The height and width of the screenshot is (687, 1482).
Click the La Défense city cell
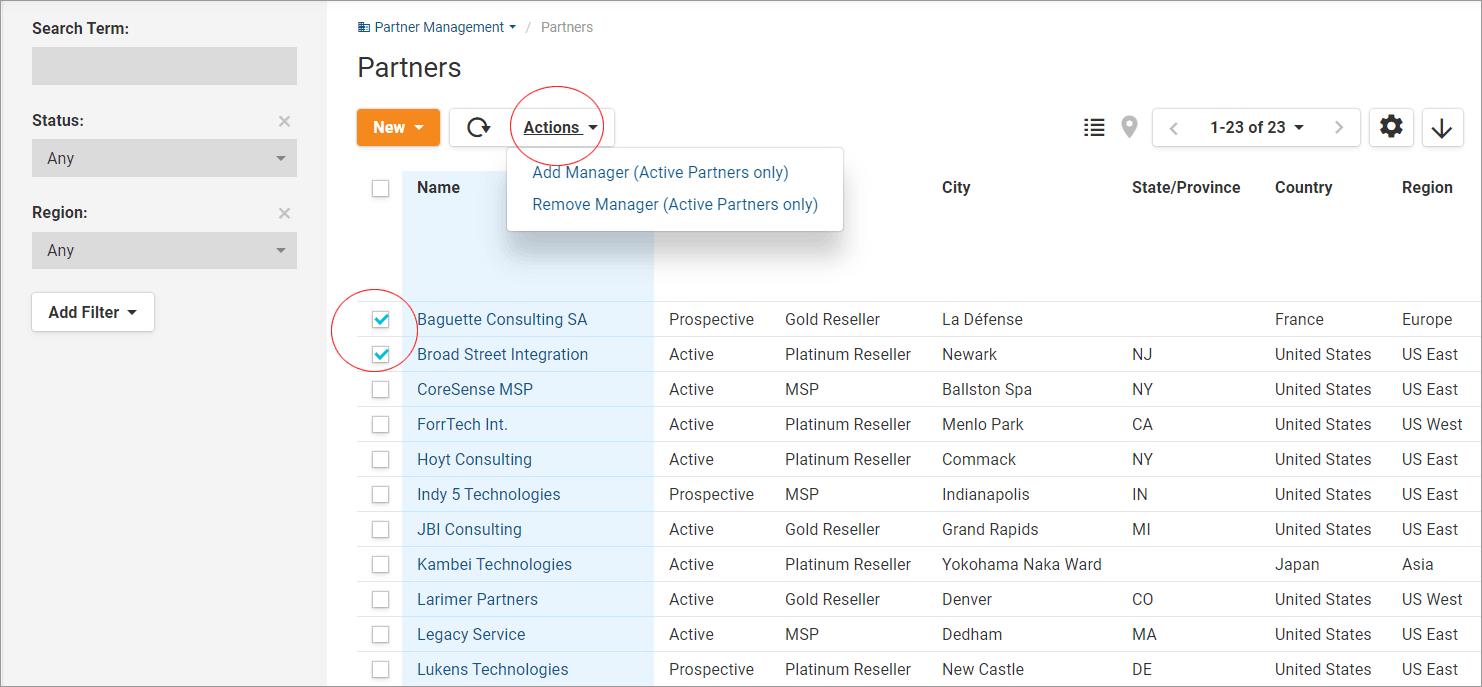click(982, 319)
